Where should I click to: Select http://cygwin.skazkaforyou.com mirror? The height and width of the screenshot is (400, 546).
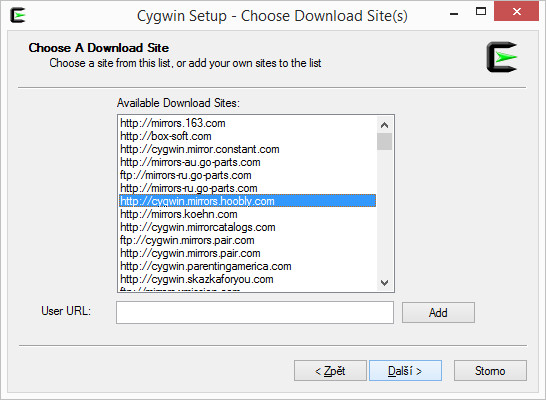[x=248, y=279]
